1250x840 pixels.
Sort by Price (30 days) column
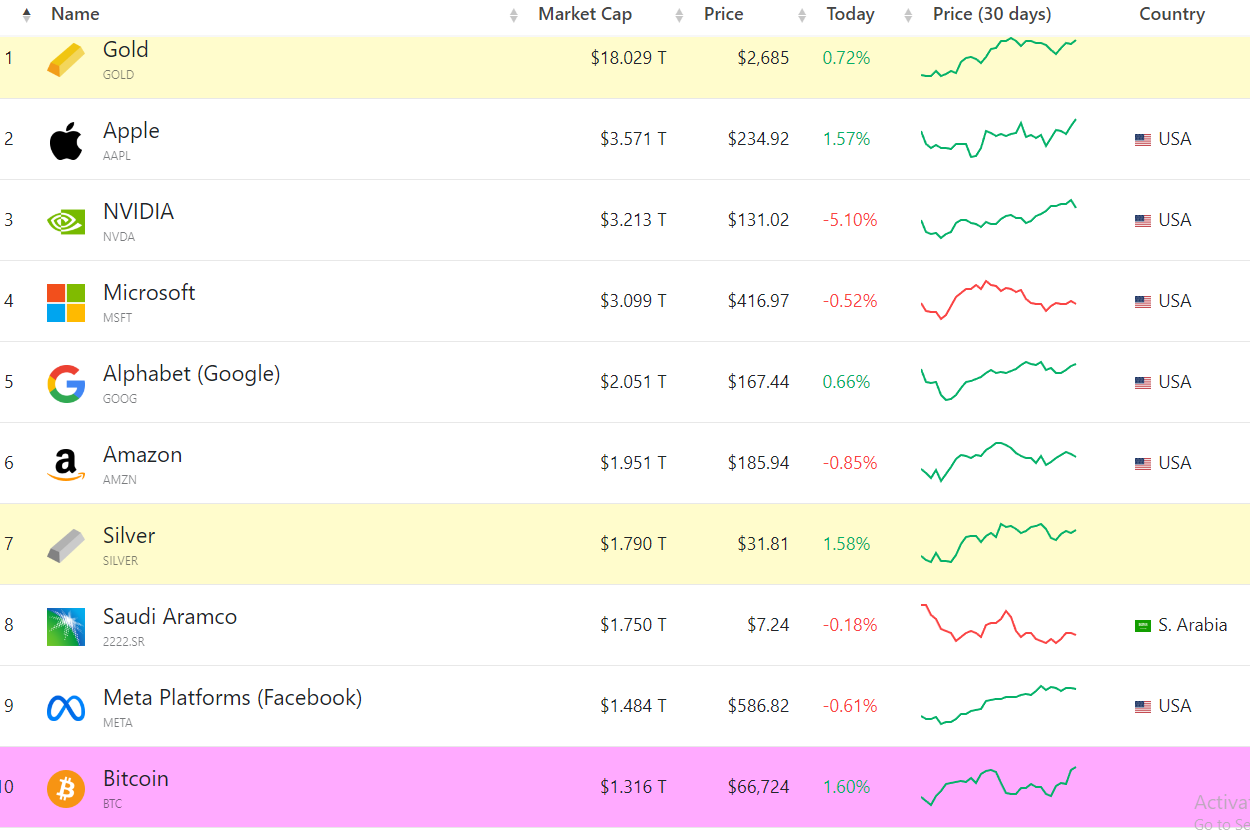click(992, 14)
